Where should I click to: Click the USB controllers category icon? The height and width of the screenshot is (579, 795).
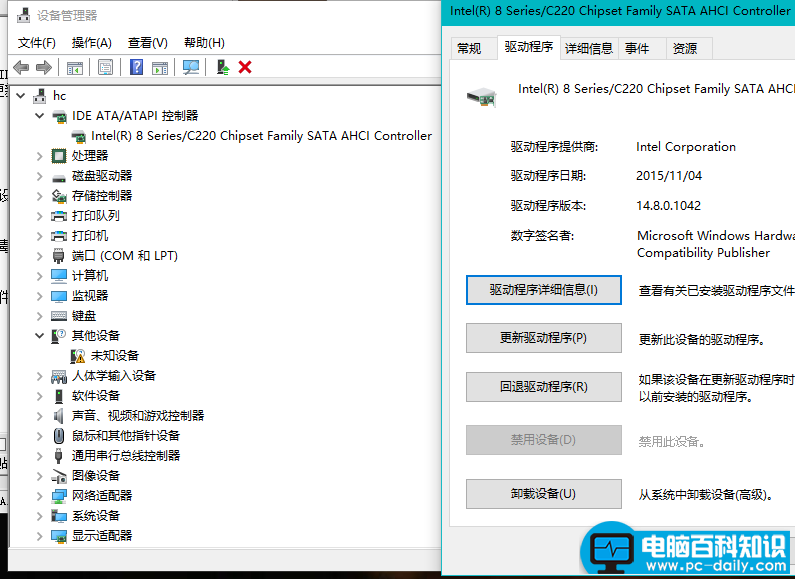click(59, 456)
